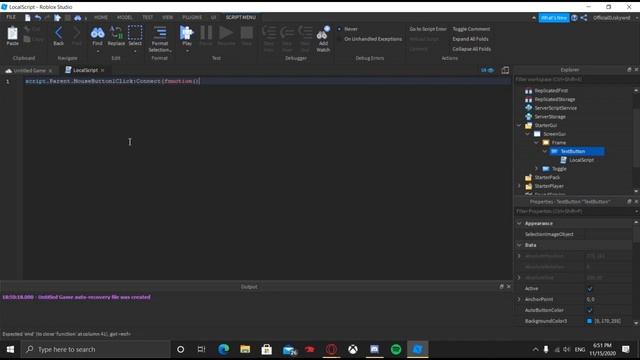Screen dimensions: 640x360
Task: Switch to the VIEW ribbon tab
Action: (x=167, y=18)
